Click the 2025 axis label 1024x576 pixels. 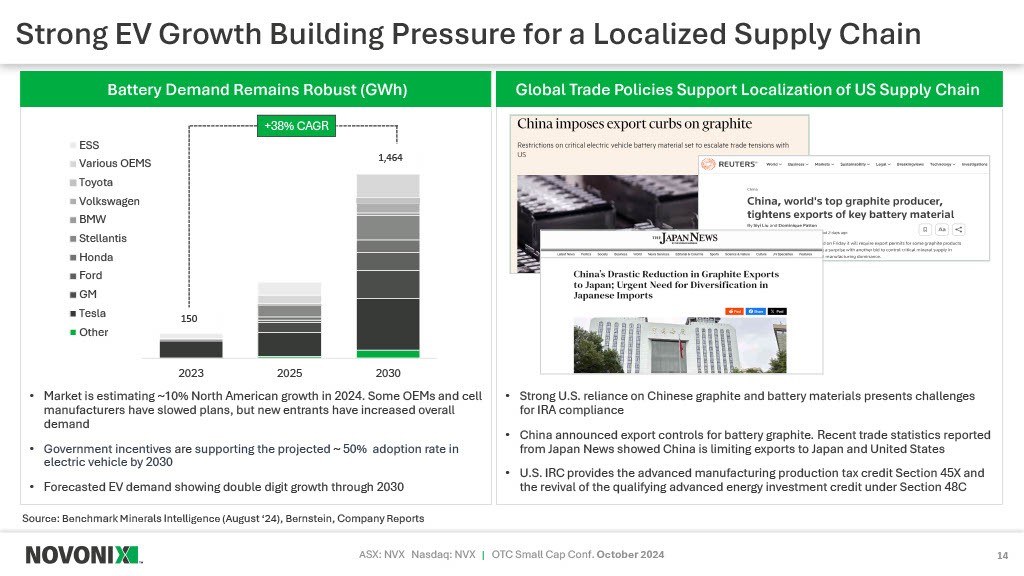(289, 373)
